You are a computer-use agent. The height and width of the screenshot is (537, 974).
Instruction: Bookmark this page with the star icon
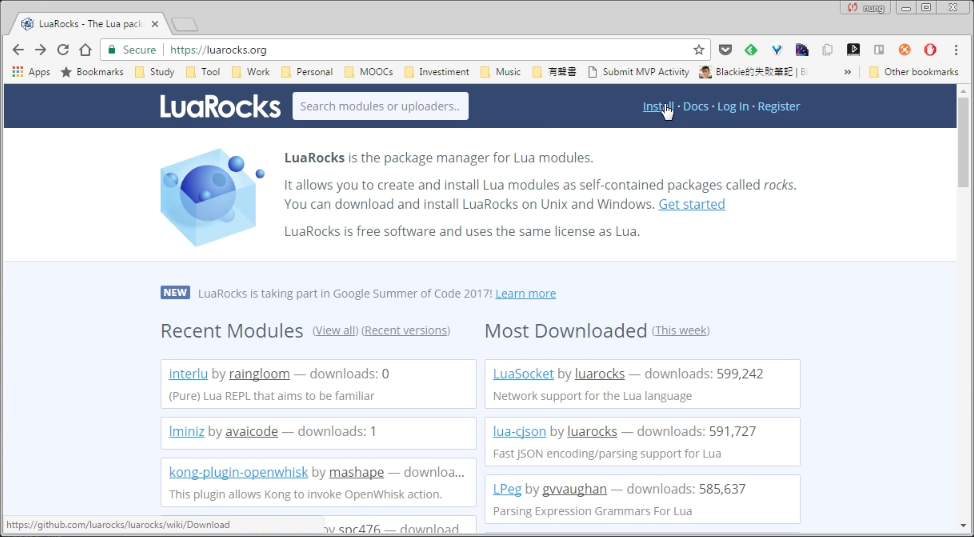click(x=699, y=50)
